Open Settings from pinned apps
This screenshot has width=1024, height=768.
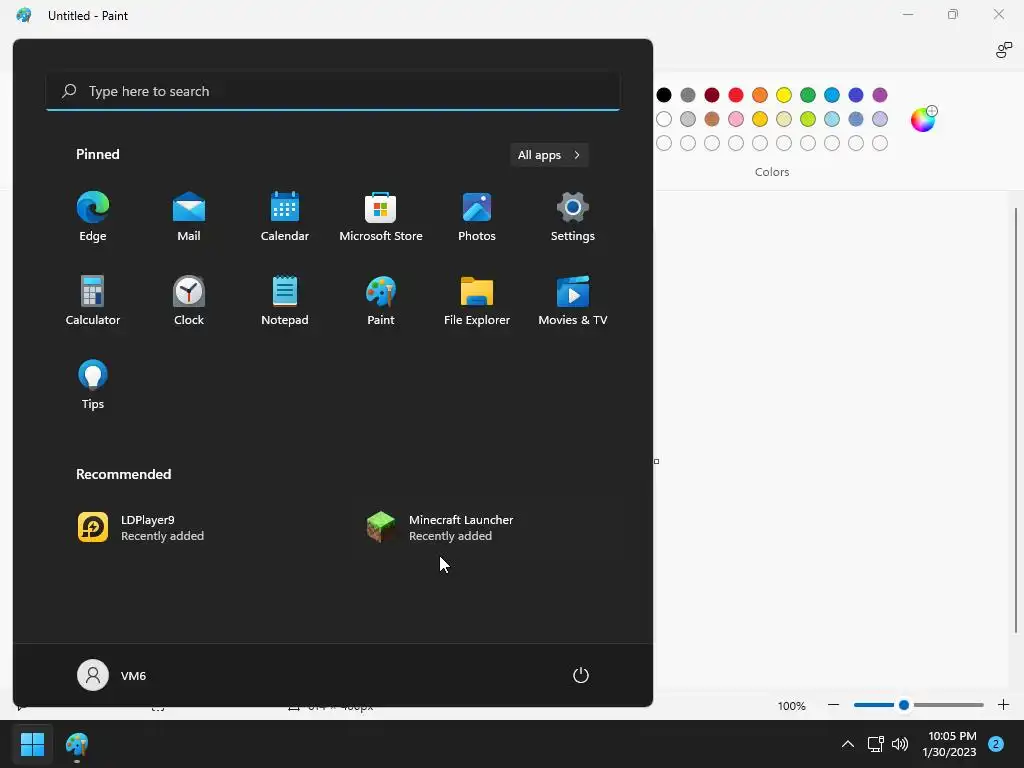(x=573, y=217)
